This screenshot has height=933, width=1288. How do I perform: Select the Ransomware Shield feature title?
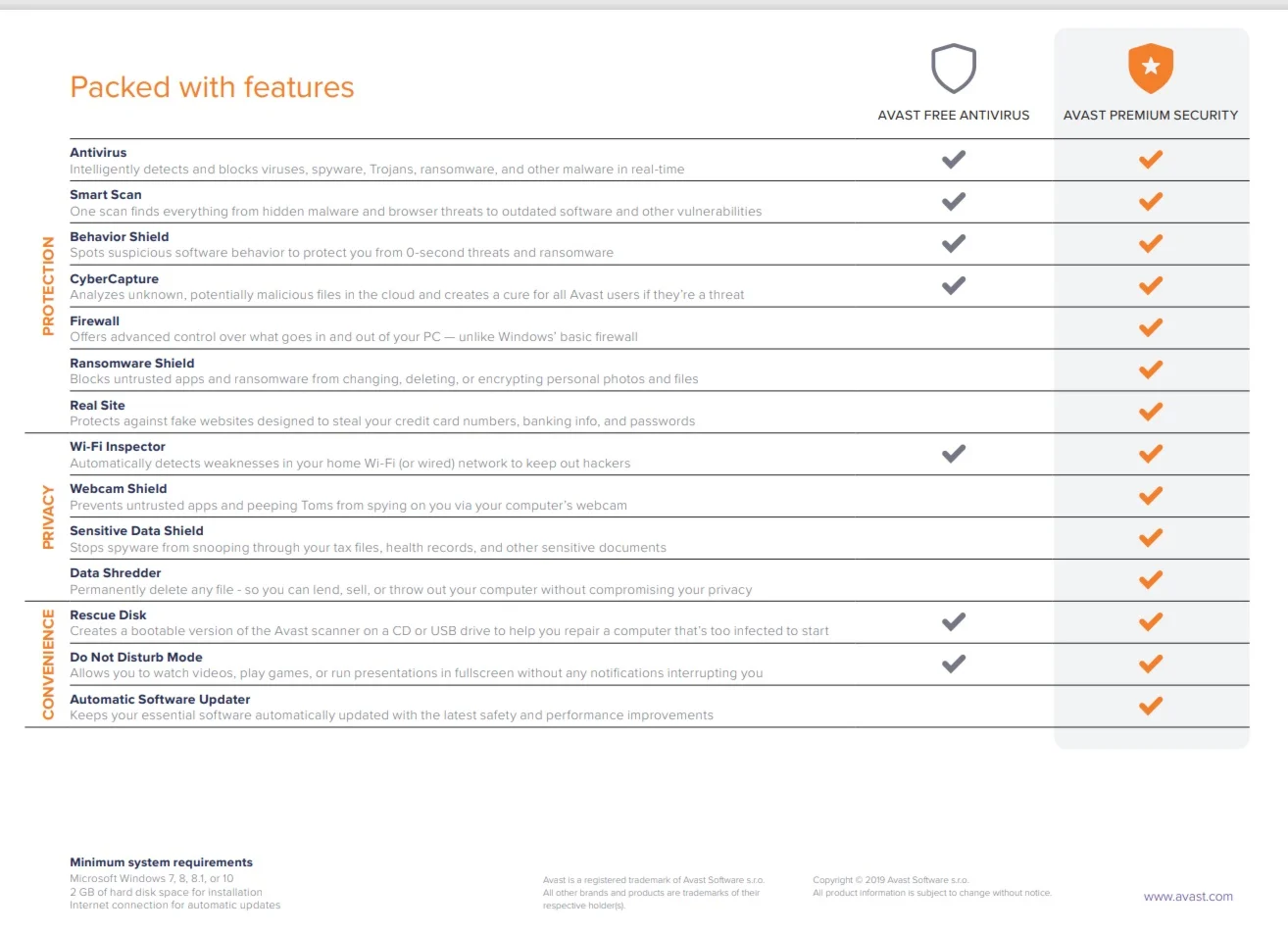(132, 364)
